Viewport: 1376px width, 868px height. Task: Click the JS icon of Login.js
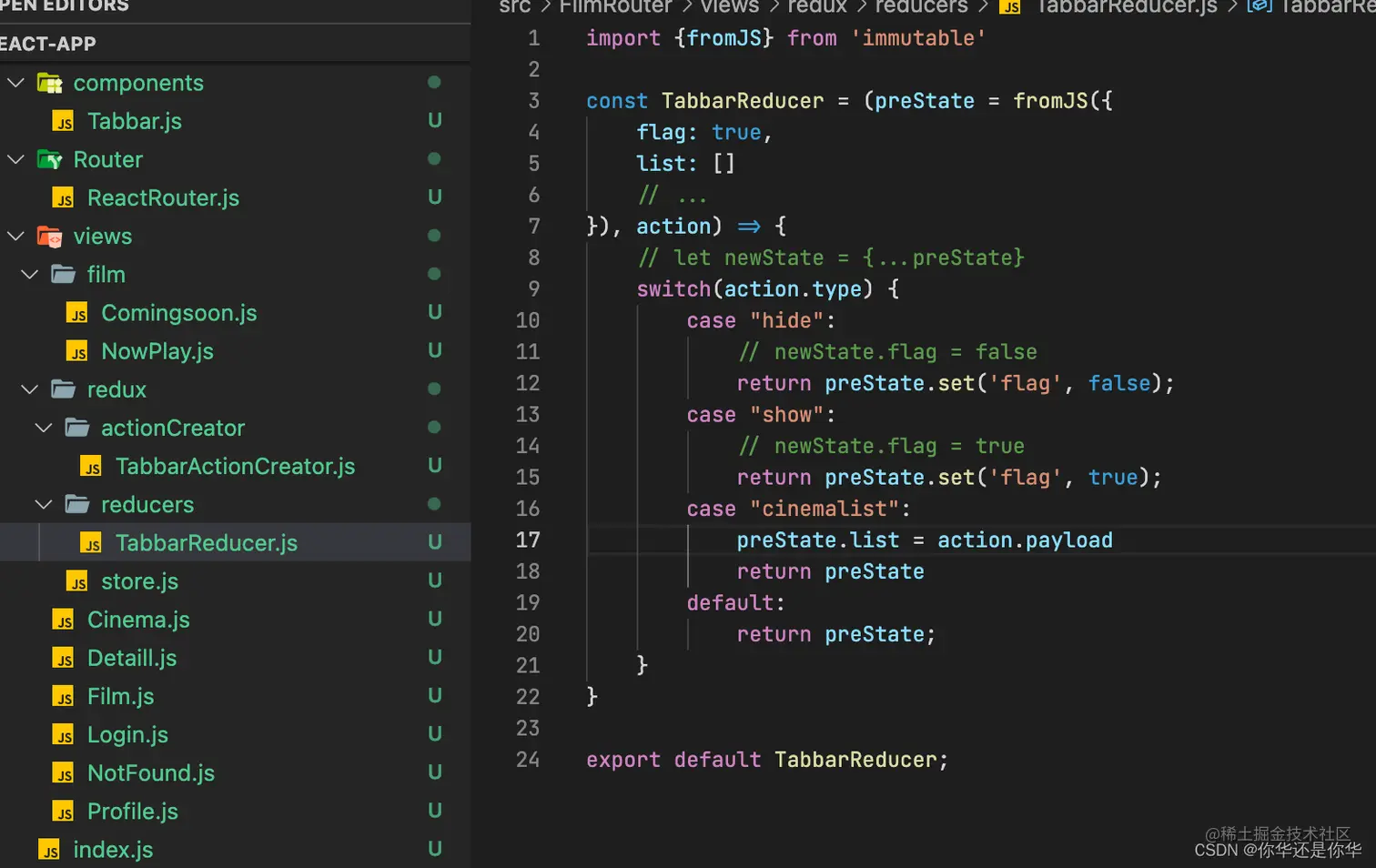click(63, 735)
